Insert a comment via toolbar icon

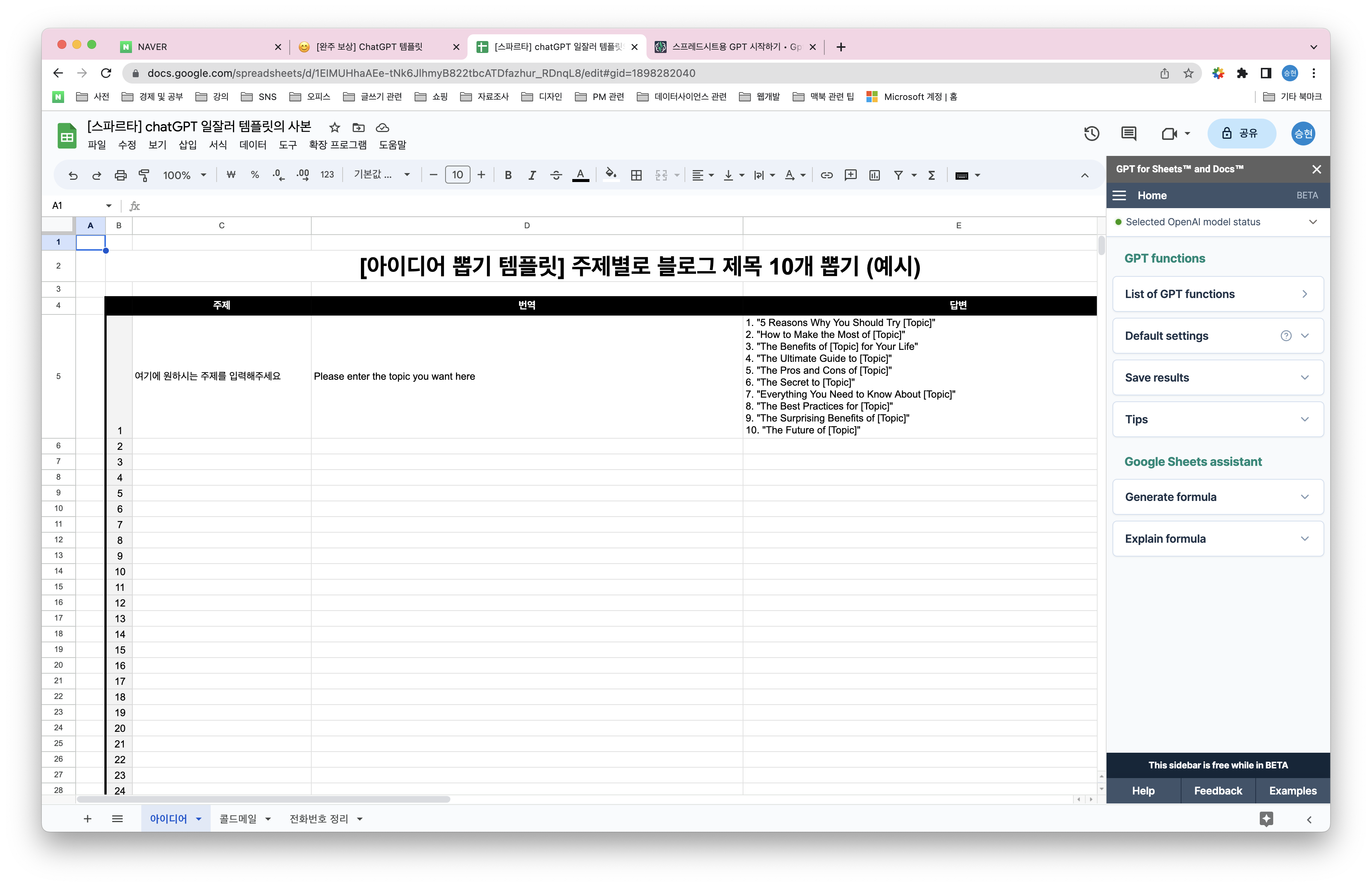[x=850, y=175]
